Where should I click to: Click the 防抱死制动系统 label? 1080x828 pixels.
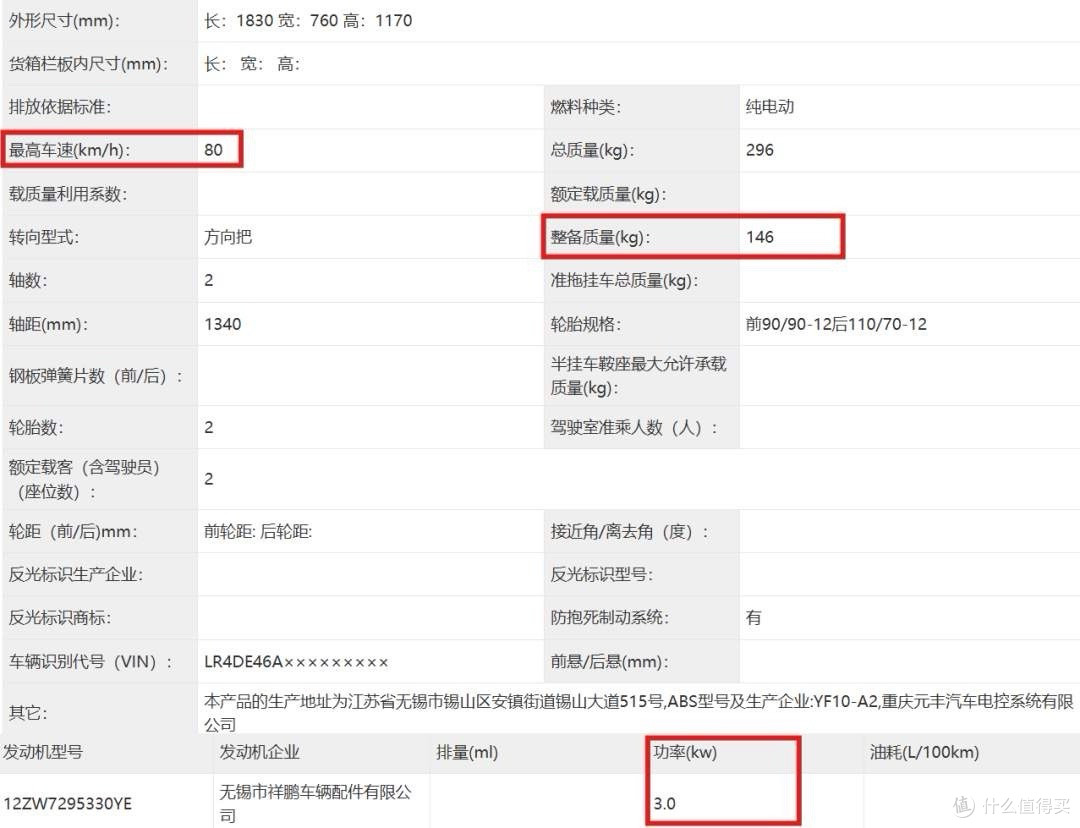(610, 618)
